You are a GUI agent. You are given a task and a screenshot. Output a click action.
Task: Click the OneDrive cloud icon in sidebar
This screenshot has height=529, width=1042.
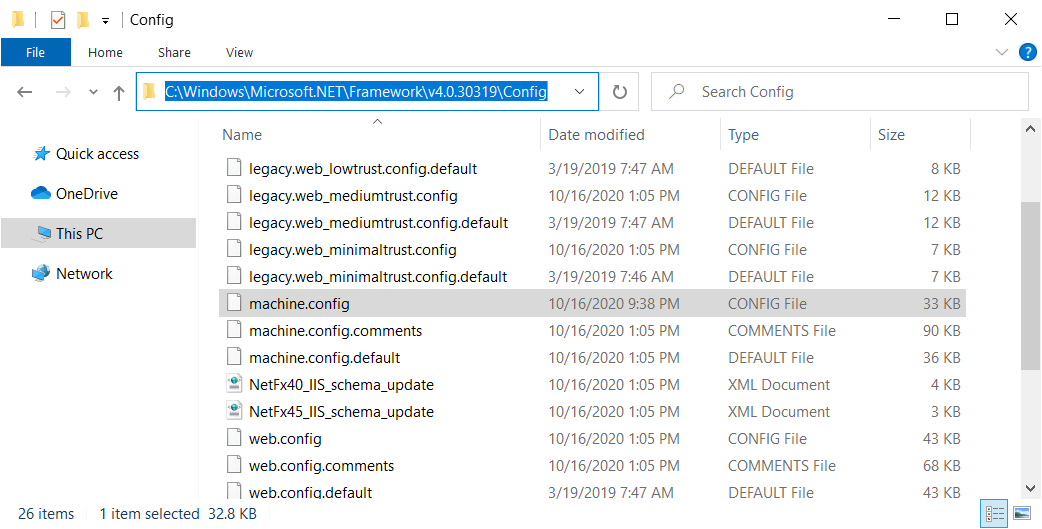tap(41, 194)
